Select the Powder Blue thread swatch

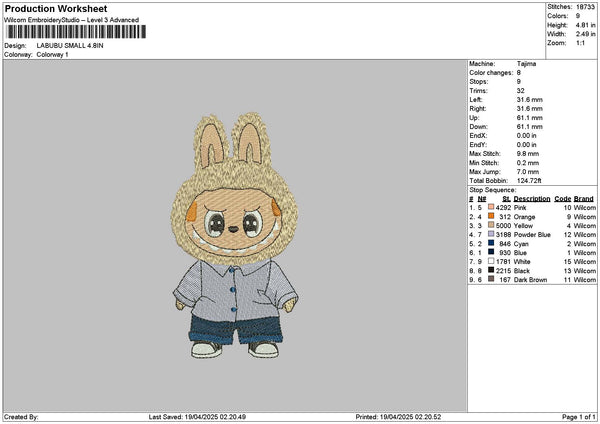491,234
